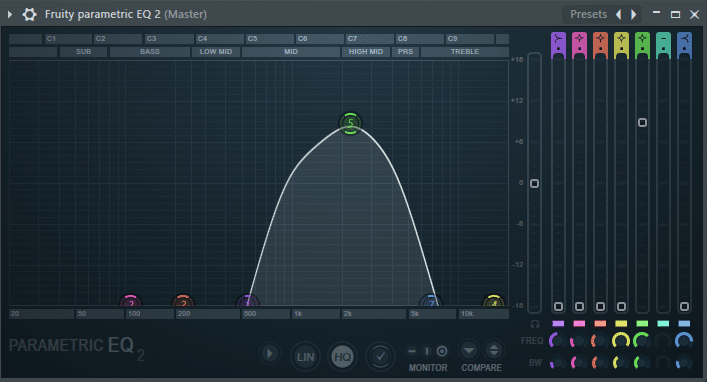This screenshot has height=382, width=707.
Task: Select the first Monitor option (dash)
Action: point(412,351)
